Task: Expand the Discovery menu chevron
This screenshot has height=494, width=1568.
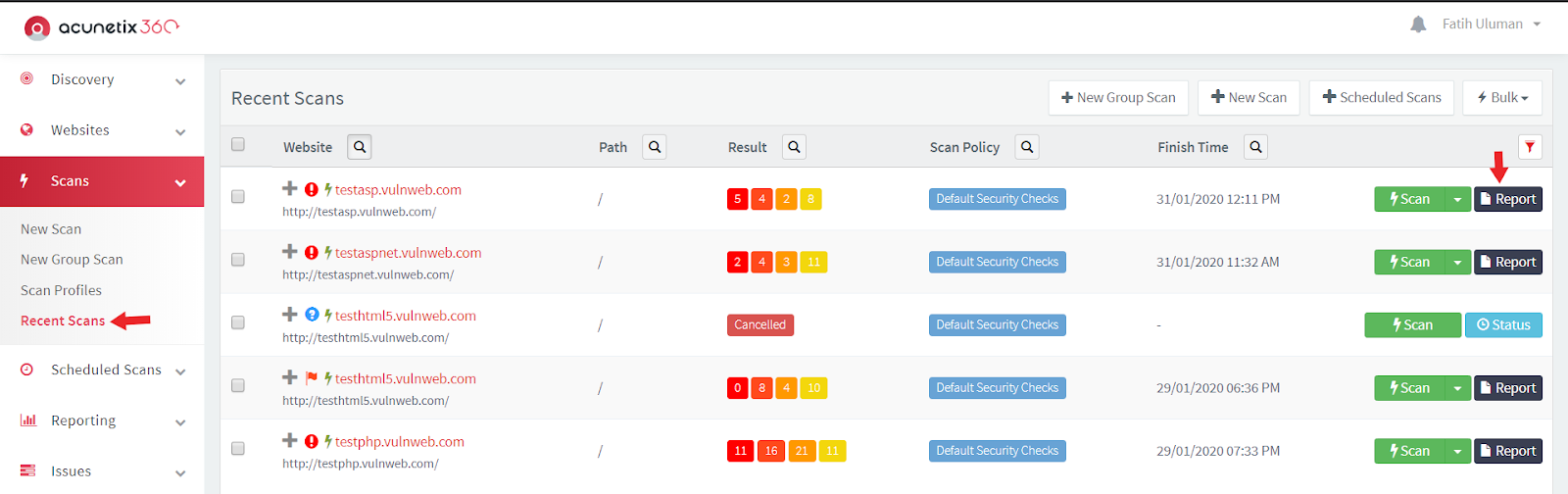Action: tap(180, 81)
